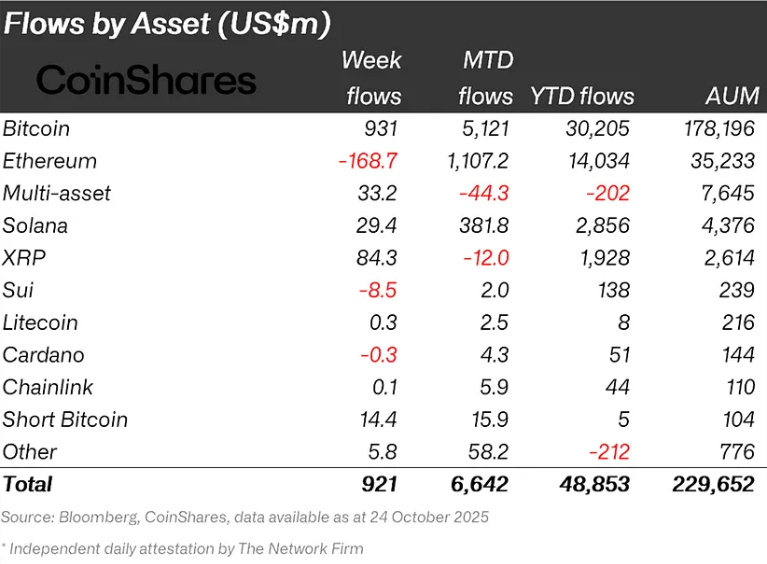Select the Ethereum row label
The image size is (767, 564).
point(50,161)
